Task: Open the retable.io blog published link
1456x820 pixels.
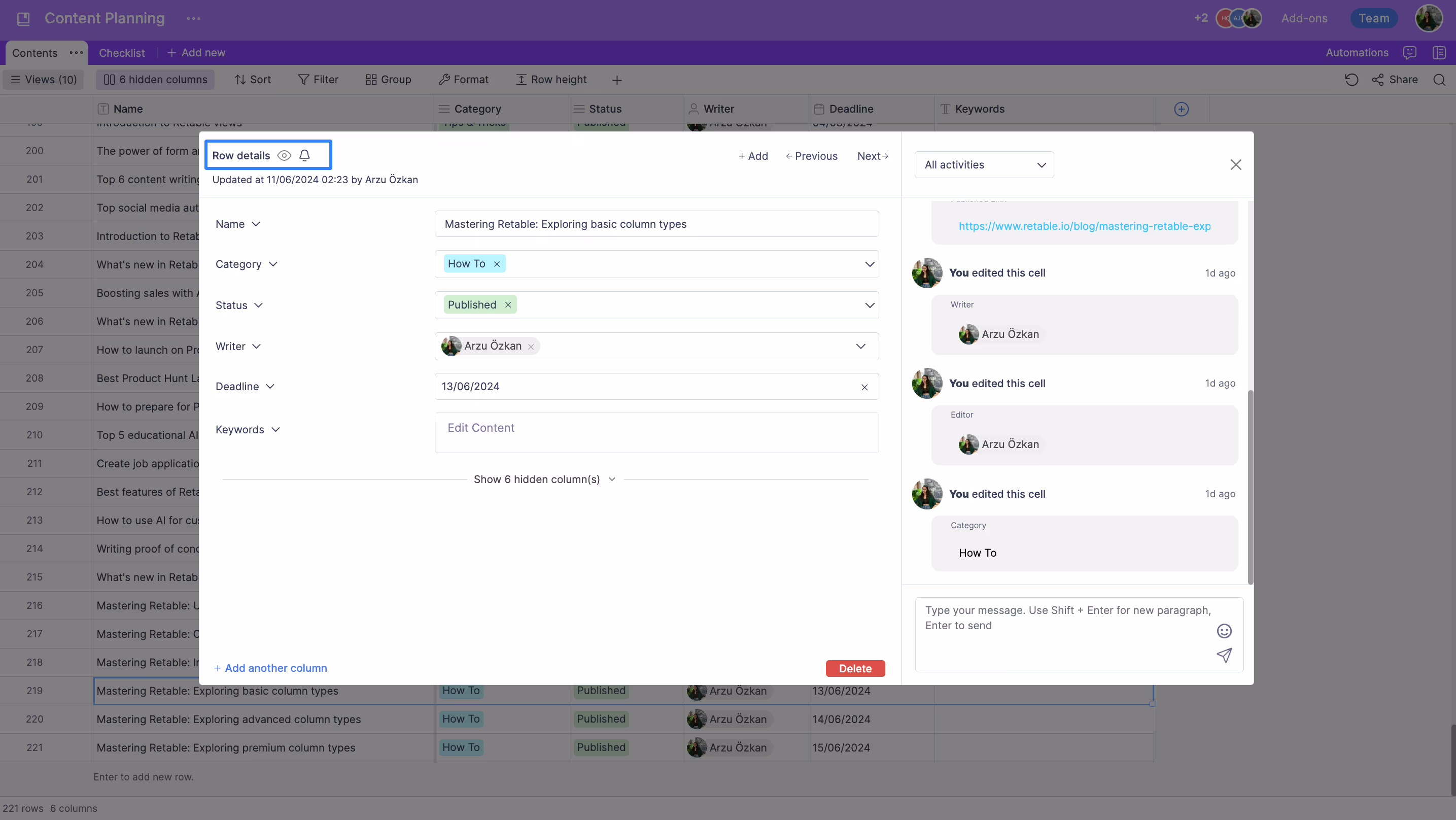Action: [1084, 226]
